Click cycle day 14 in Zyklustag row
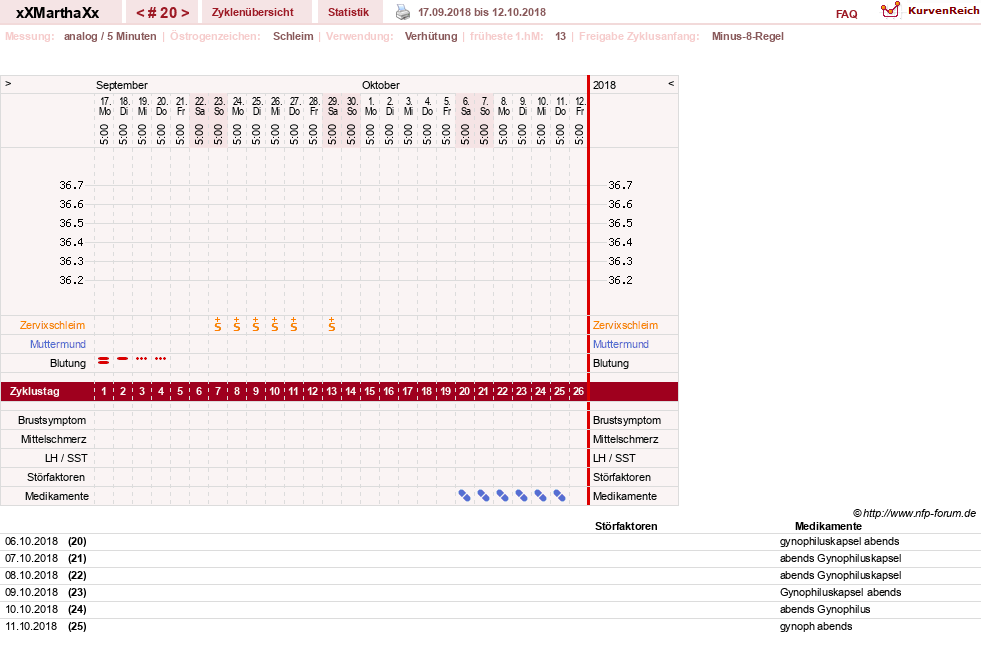 click(350, 392)
